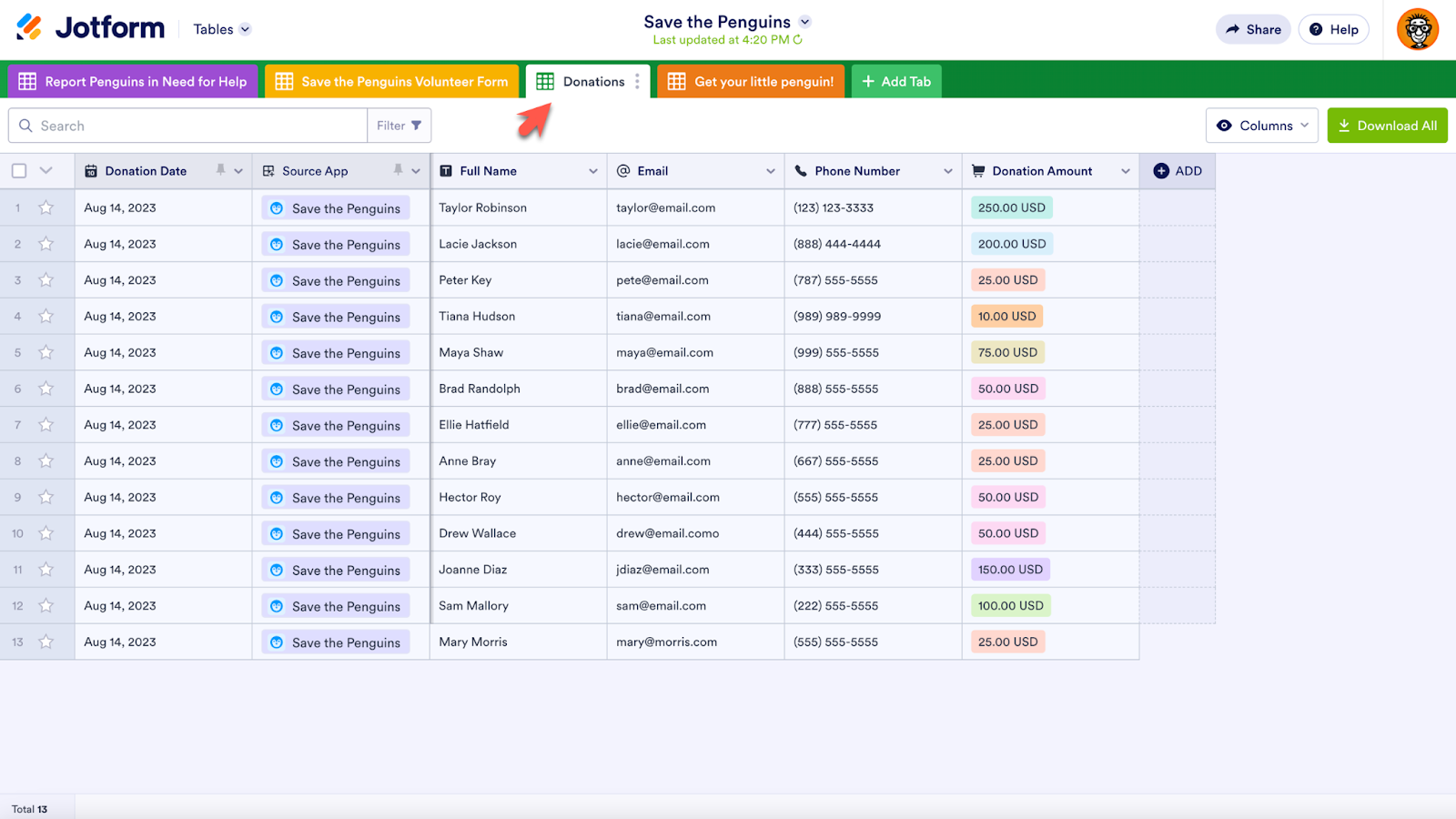Open the user avatar profile menu
The height and width of the screenshot is (819, 1456).
[x=1417, y=30]
